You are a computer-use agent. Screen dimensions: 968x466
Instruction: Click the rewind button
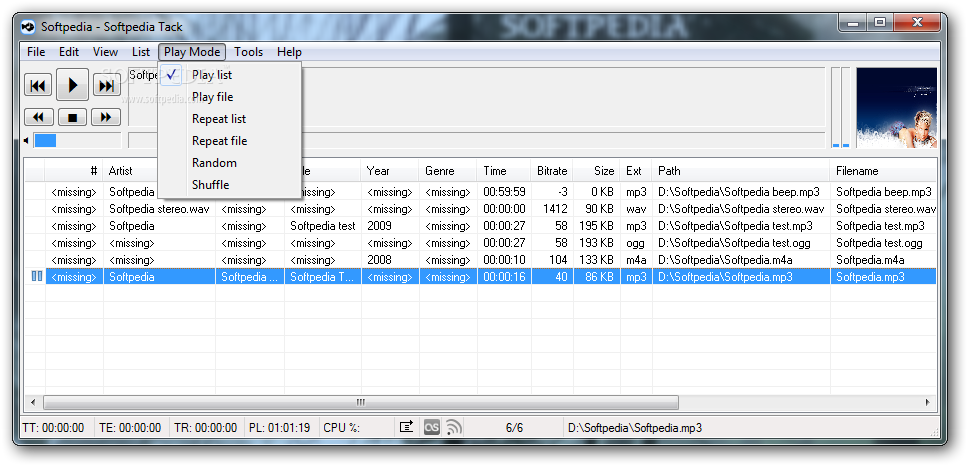pyautogui.click(x=38, y=117)
